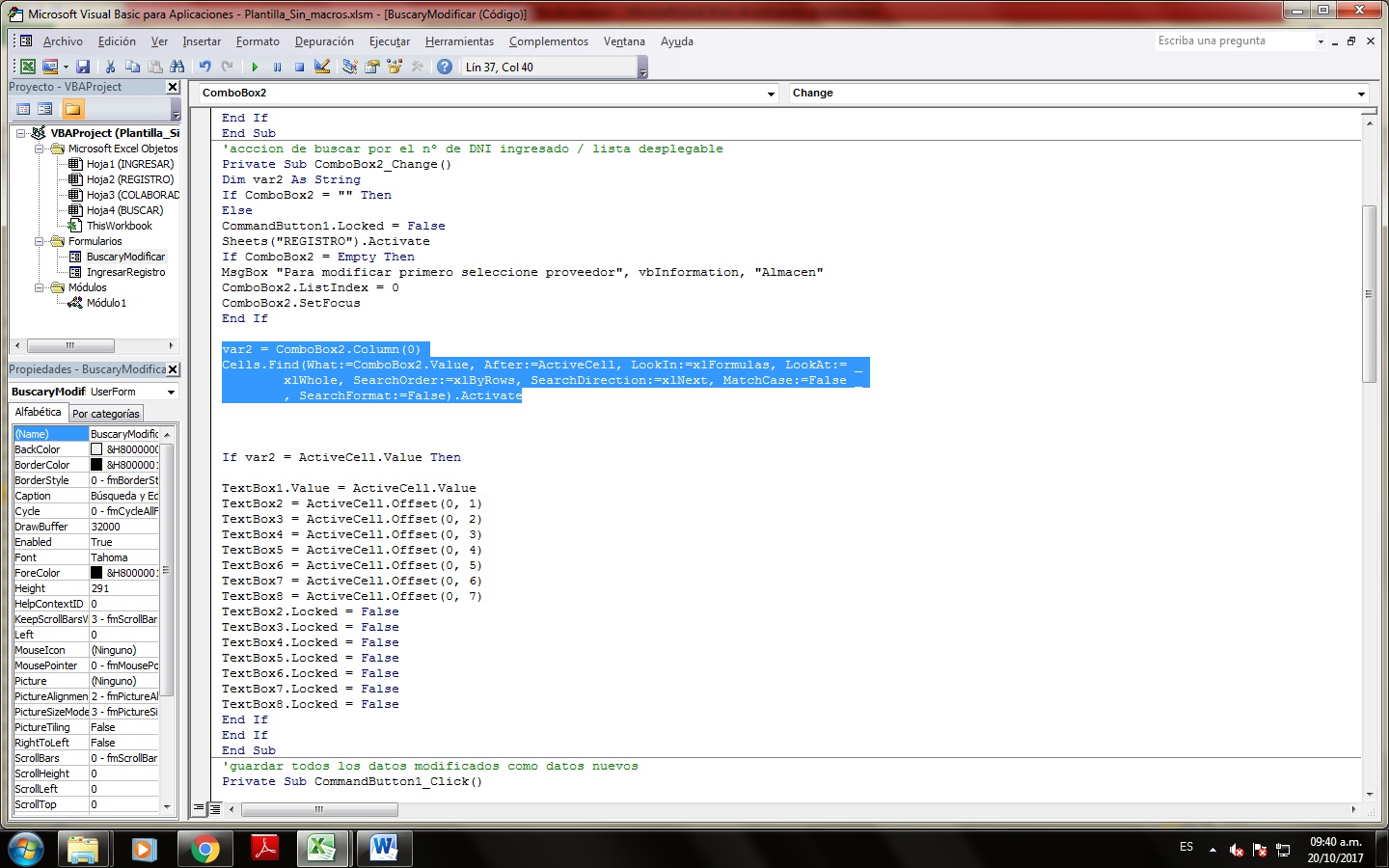
Task: Click the Cut scissors icon
Action: click(111, 67)
